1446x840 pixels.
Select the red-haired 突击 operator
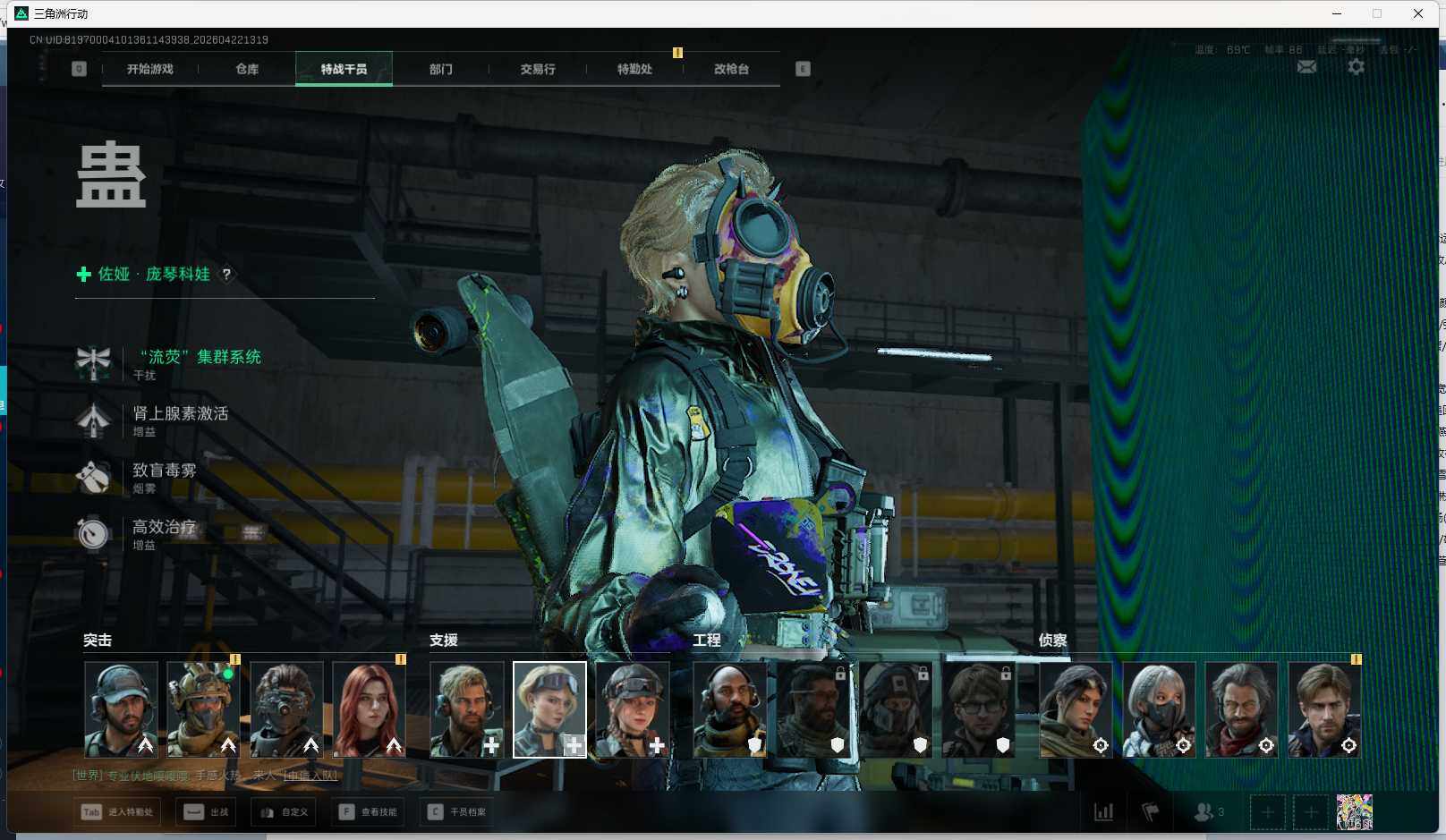pos(369,709)
